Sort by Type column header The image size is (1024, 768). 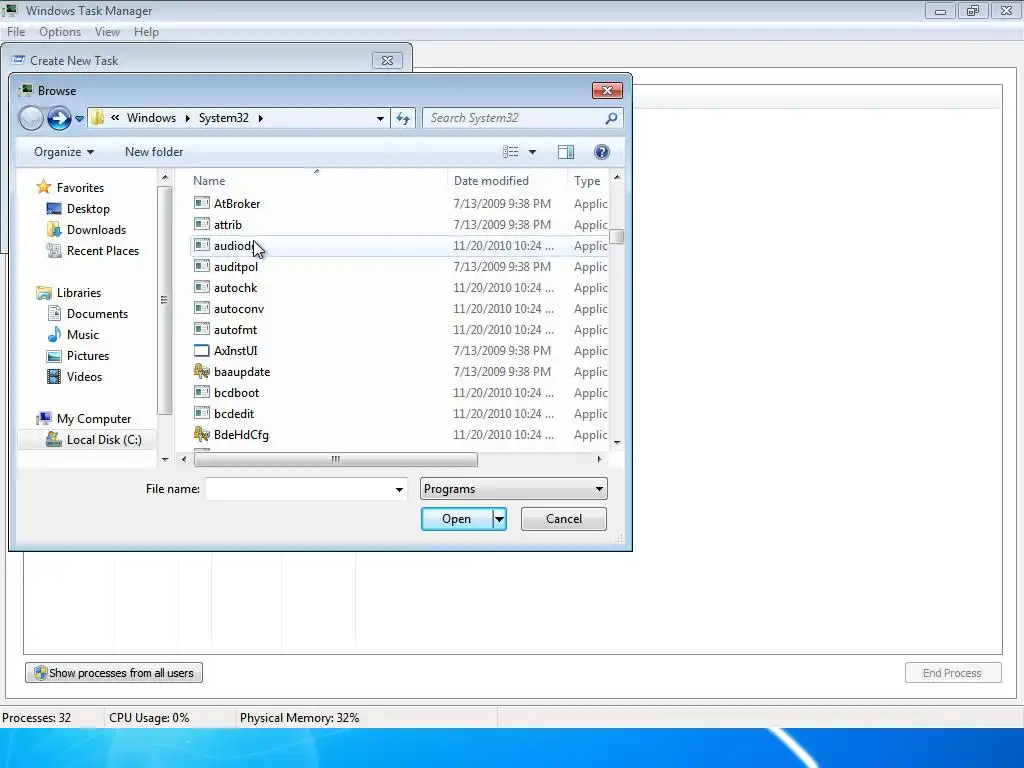click(587, 181)
